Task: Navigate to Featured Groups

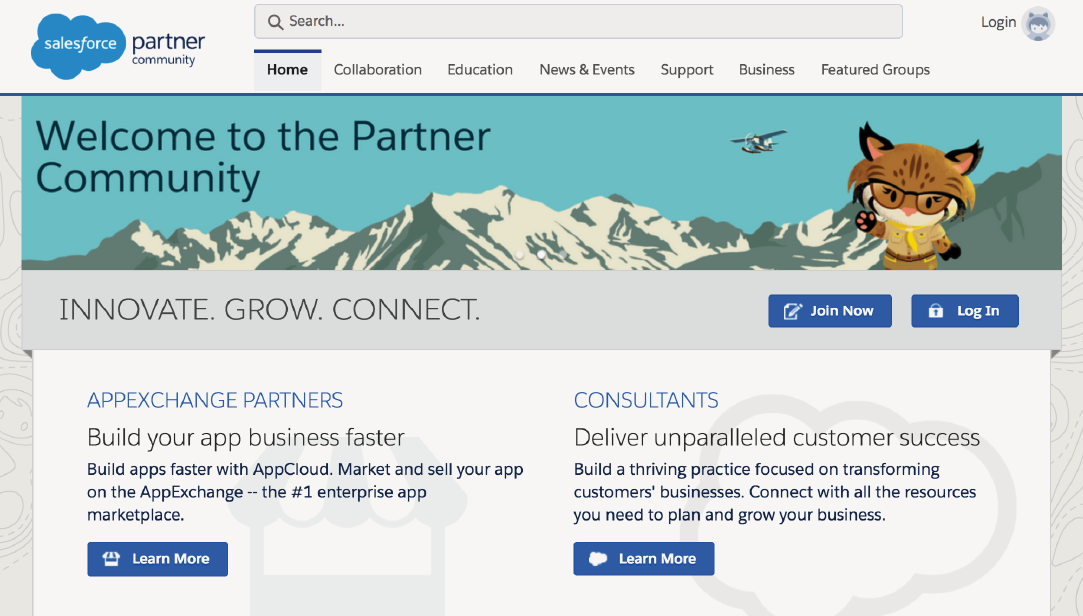Action: 875,70
